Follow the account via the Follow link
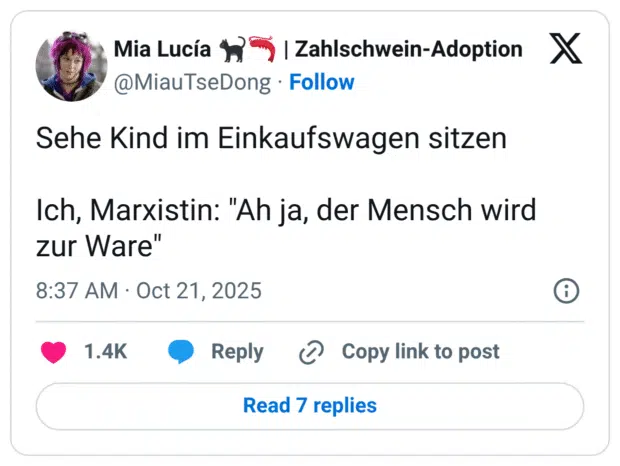 tap(321, 83)
